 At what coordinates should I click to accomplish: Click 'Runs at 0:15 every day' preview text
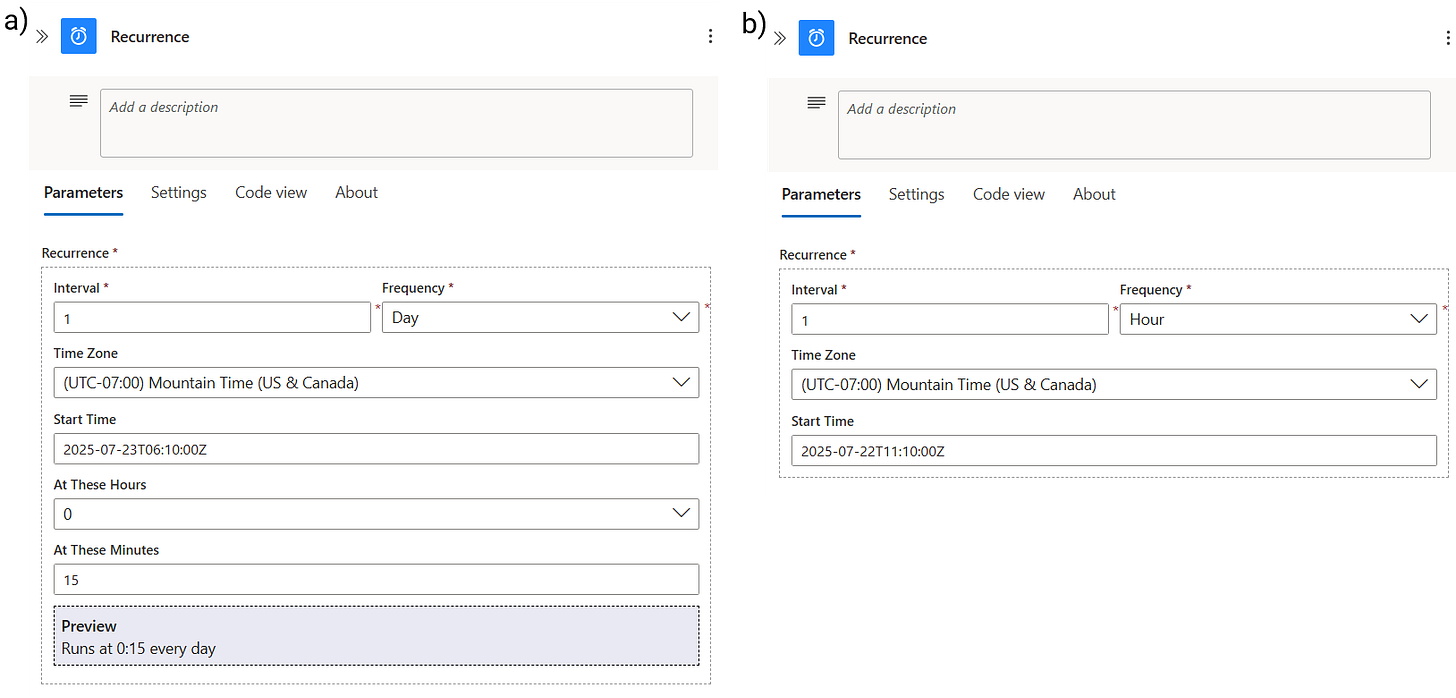[139, 648]
